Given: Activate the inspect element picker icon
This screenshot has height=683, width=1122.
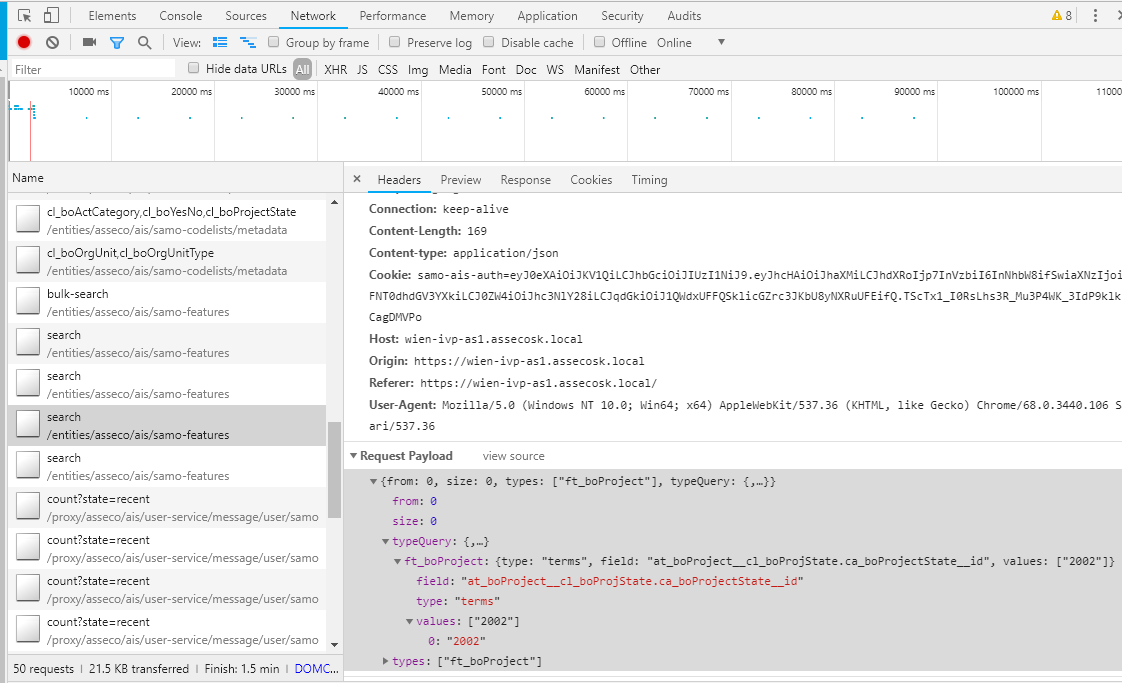Looking at the screenshot, I should point(24,15).
